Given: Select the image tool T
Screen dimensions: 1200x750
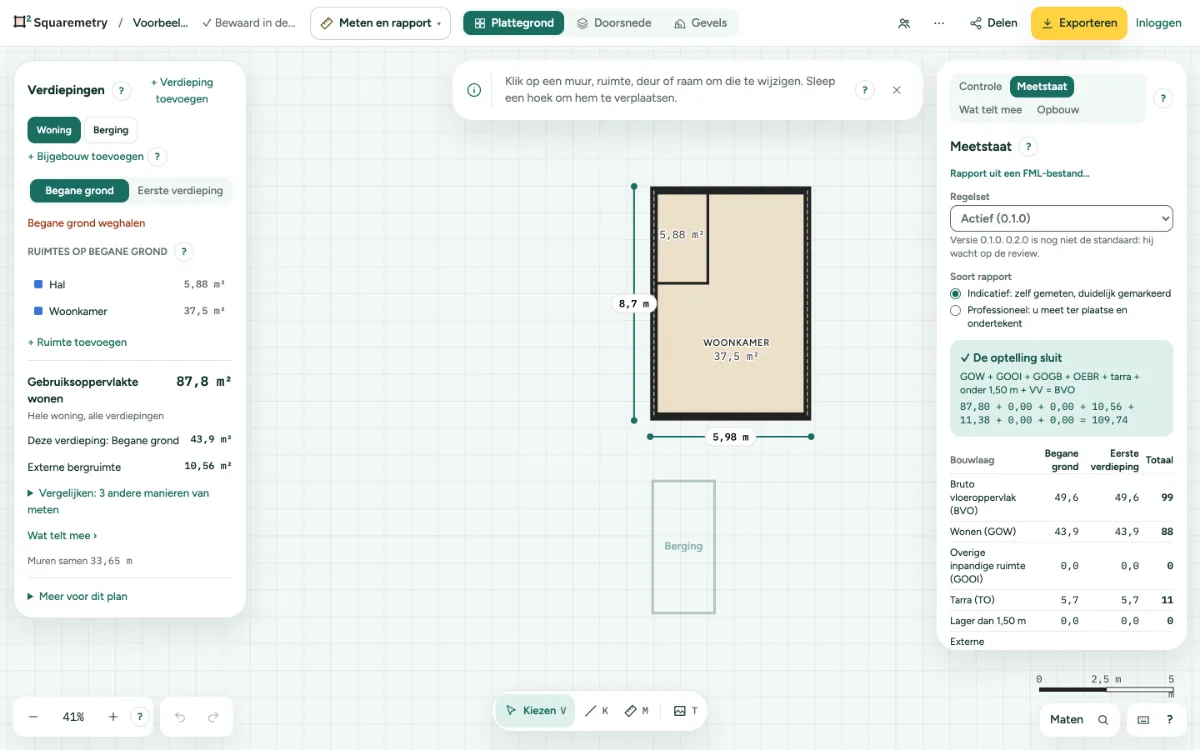Looking at the screenshot, I should point(686,711).
